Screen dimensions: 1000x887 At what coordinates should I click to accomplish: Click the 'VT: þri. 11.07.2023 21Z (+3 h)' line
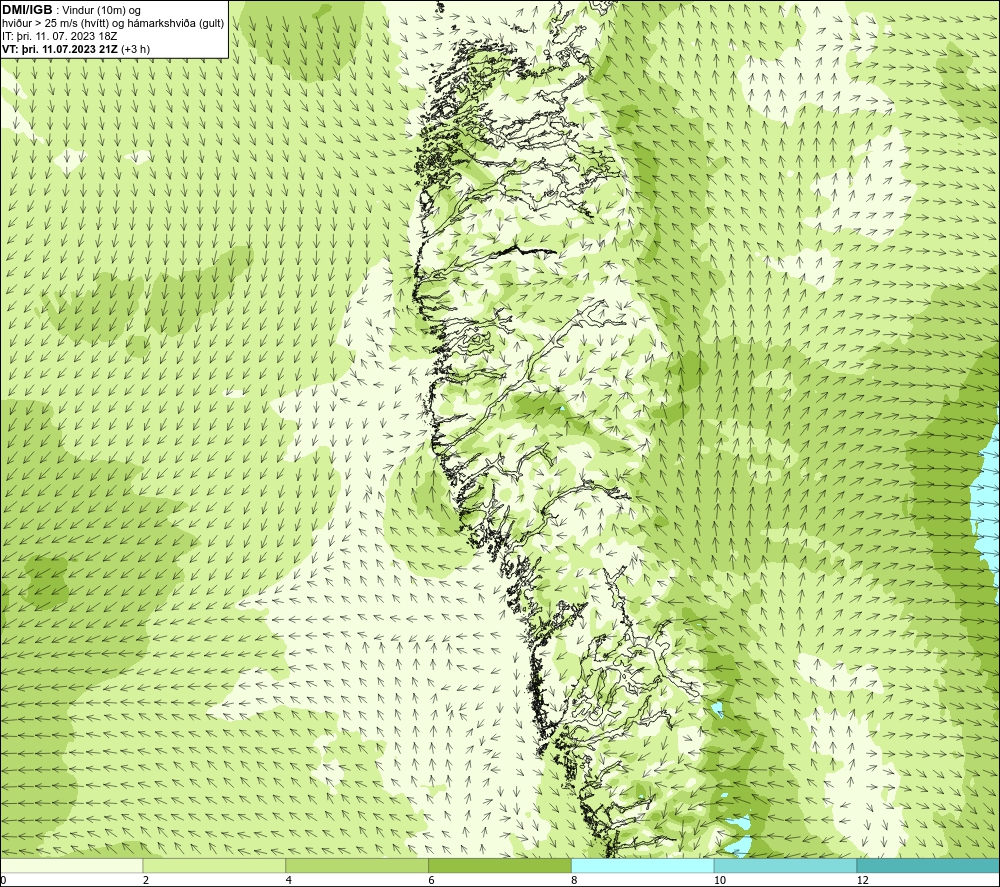tap(76, 49)
